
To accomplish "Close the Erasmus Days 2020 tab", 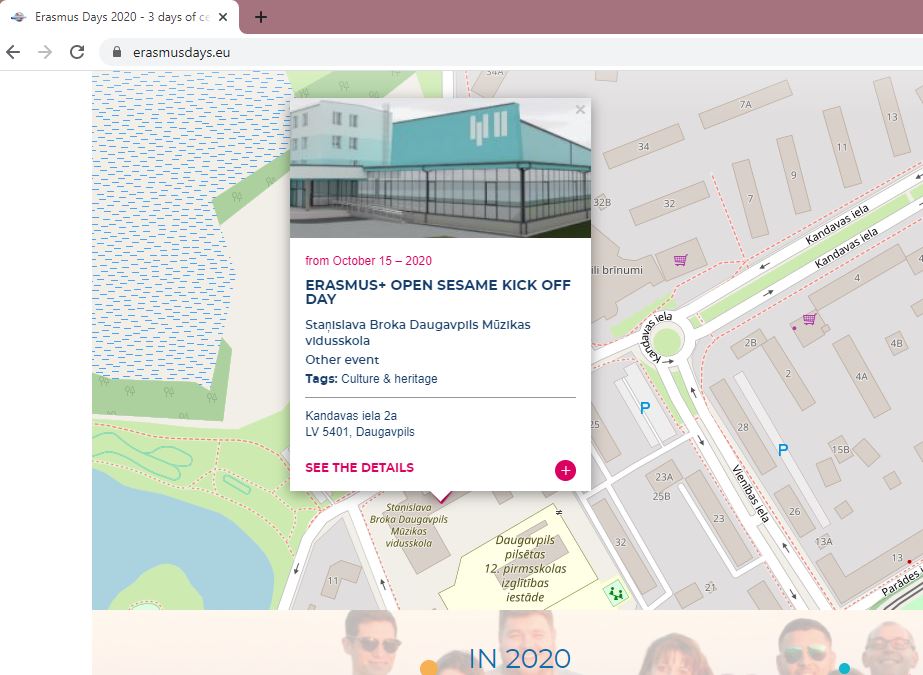I will pos(223,17).
